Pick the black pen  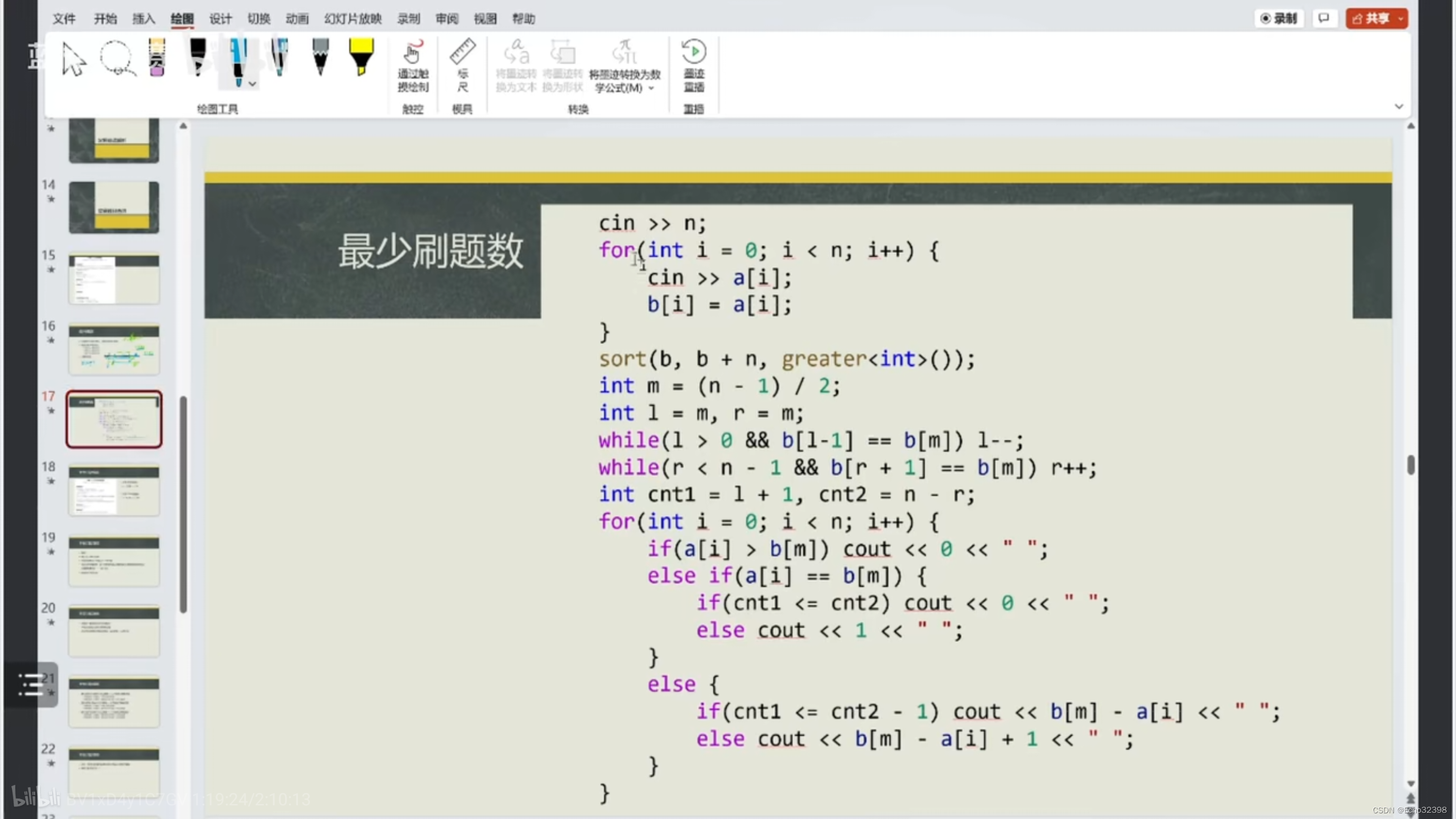tap(198, 57)
